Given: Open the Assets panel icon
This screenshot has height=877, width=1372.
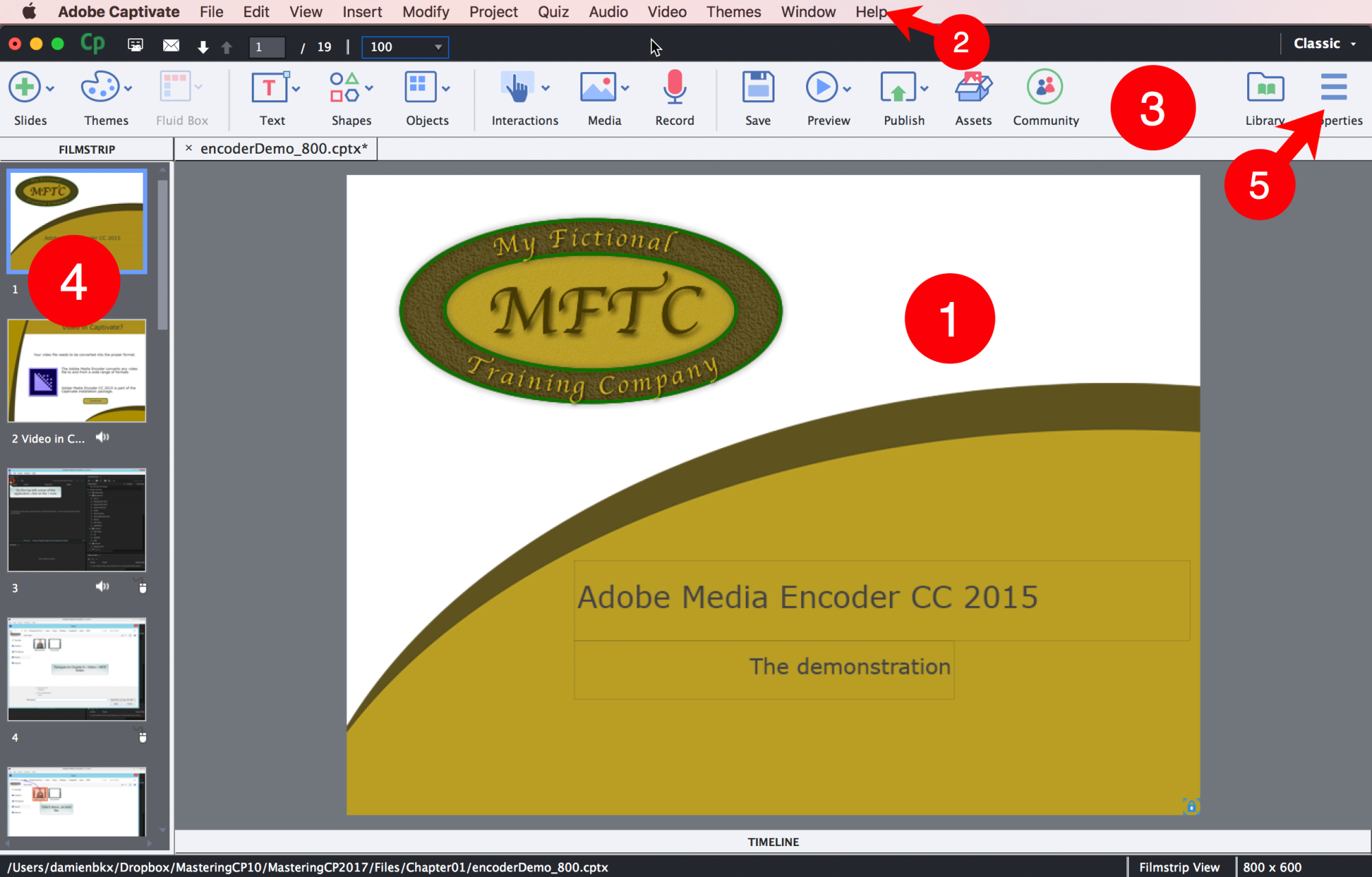Looking at the screenshot, I should click(x=973, y=87).
